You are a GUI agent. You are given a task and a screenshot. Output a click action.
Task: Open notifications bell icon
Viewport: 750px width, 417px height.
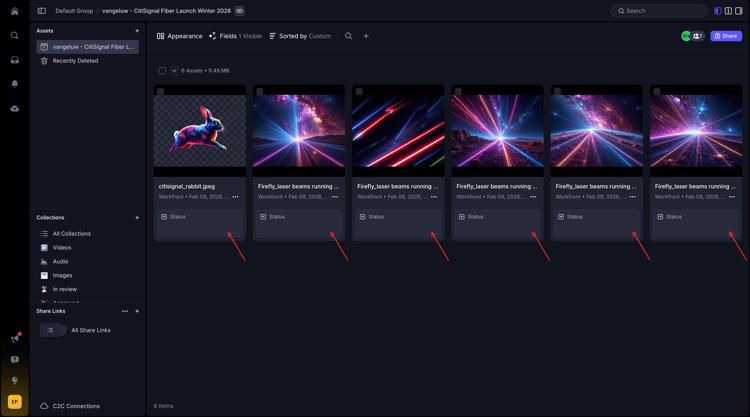(15, 84)
